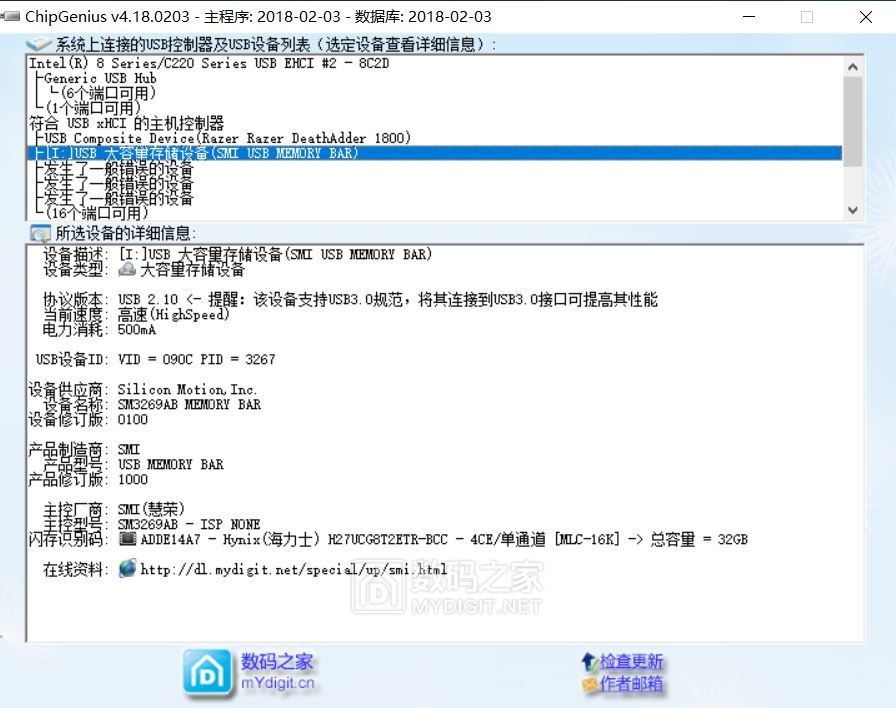Viewport: 896px width, 708px height.
Task: Click the USB device list header icon
Action: tap(39, 44)
